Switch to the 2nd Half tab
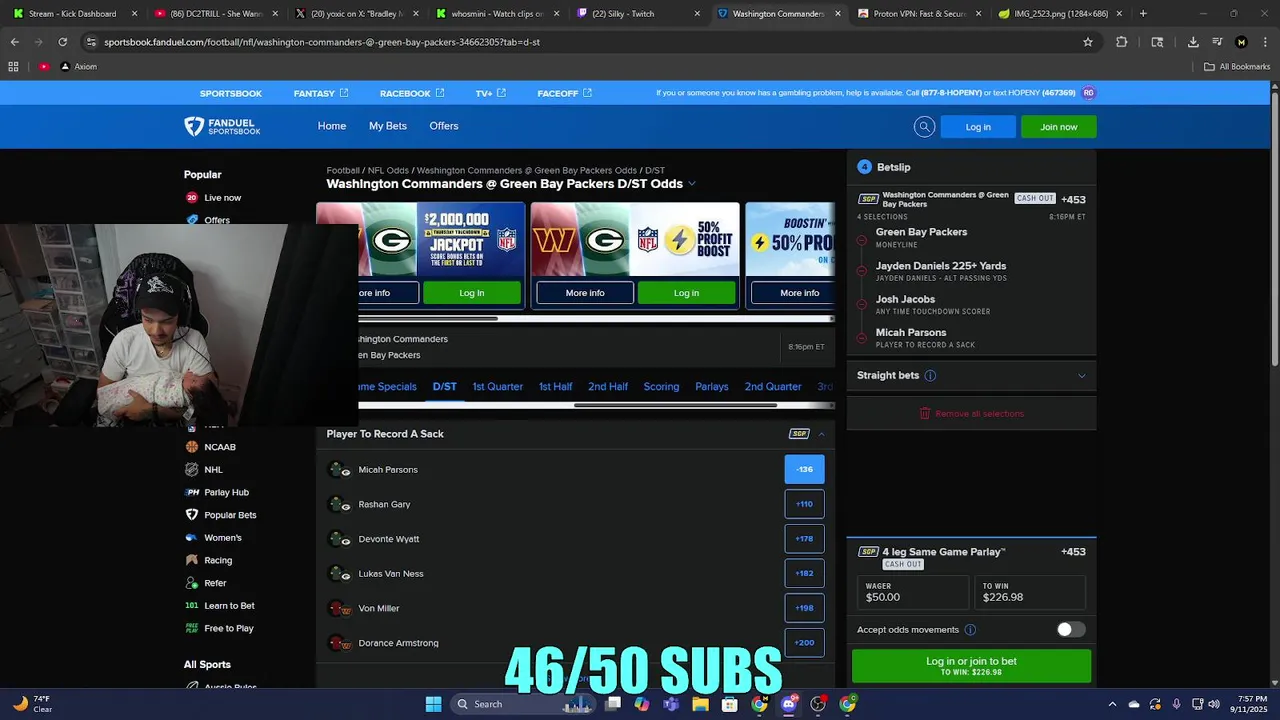This screenshot has width=1280, height=720. point(608,387)
